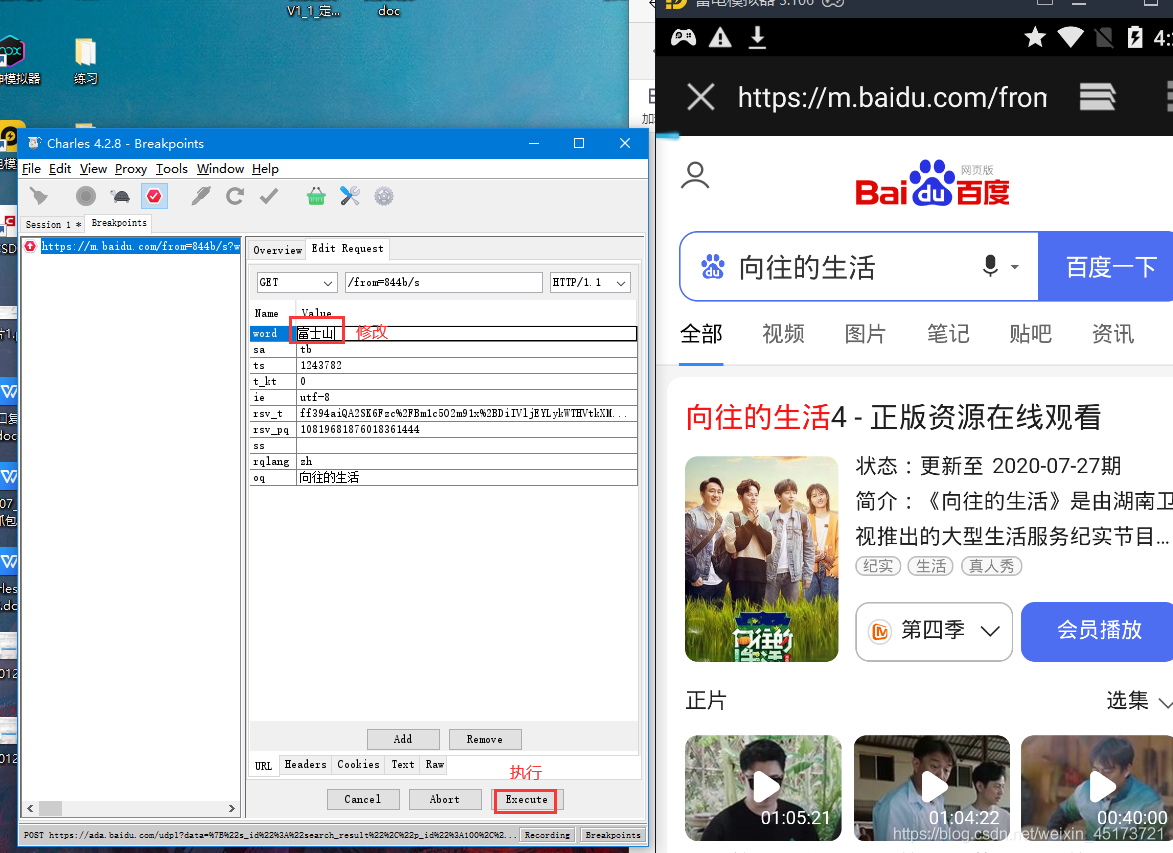Switch to the Overview tab

277,249
